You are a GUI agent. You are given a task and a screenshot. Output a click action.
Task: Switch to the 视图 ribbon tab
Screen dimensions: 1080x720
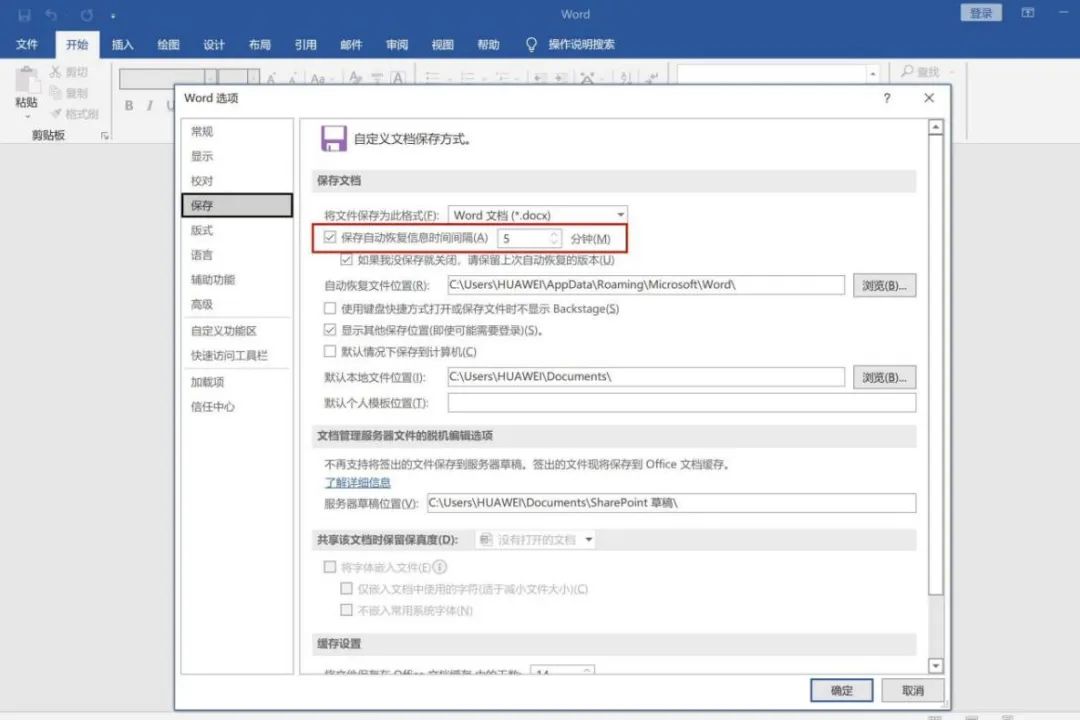coord(442,45)
